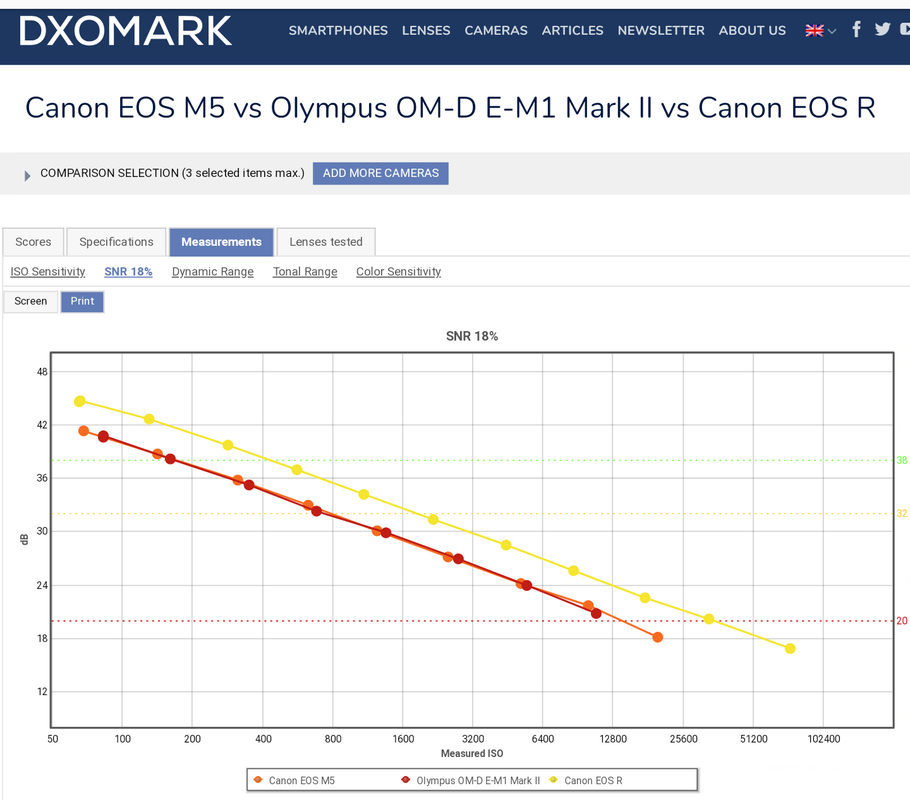The image size is (910, 800).
Task: Open ISO Sensitivity measurement link
Action: coord(48,272)
